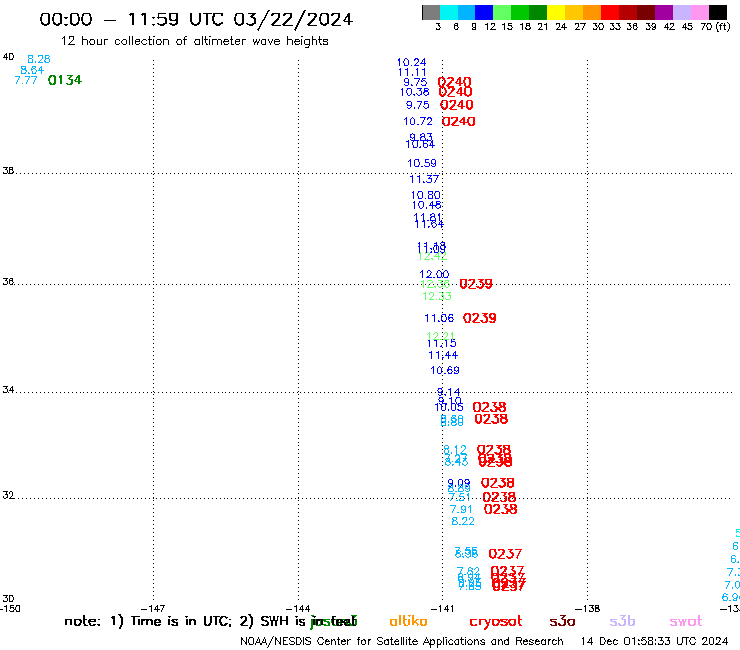Select the latitude 36 axis label

point(8,282)
